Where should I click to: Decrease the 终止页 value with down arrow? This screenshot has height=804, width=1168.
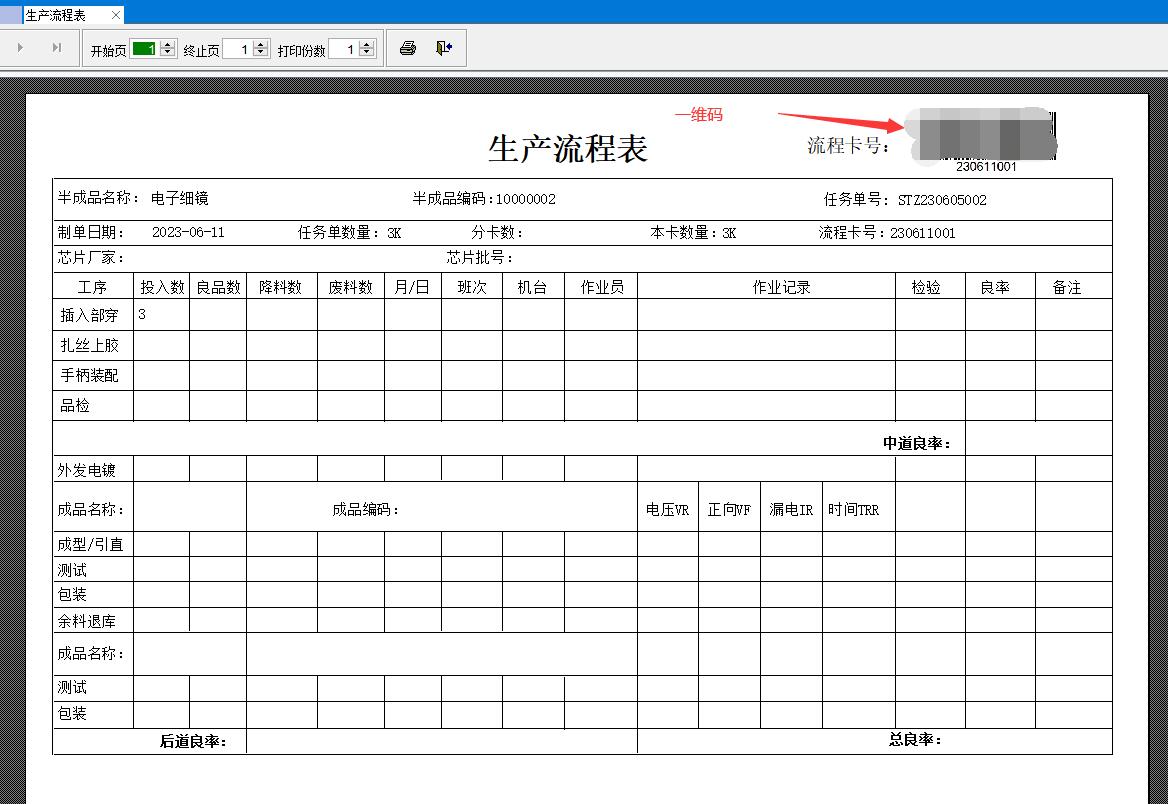(261, 53)
